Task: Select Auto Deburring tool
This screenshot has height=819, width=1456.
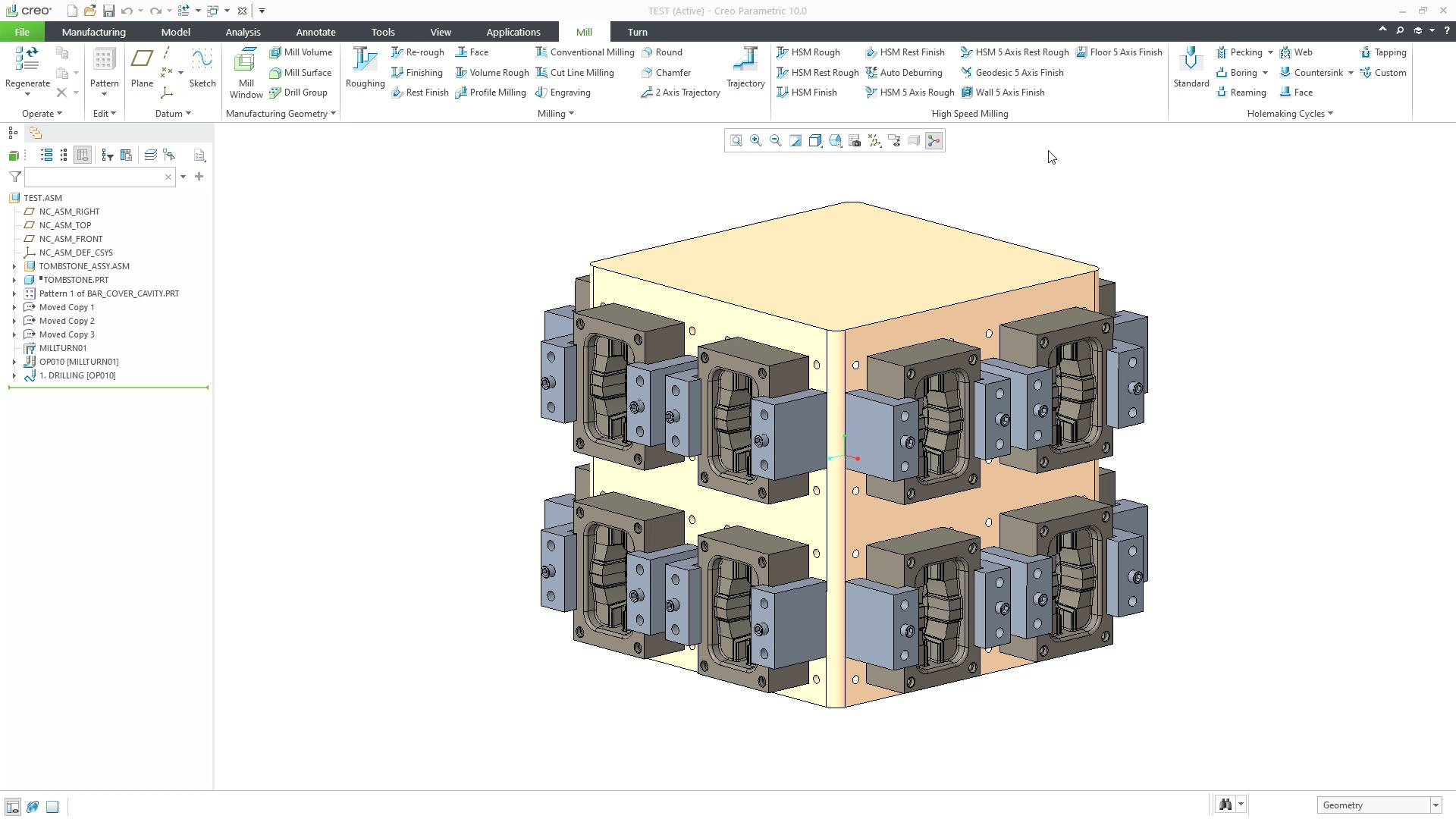Action: point(904,73)
